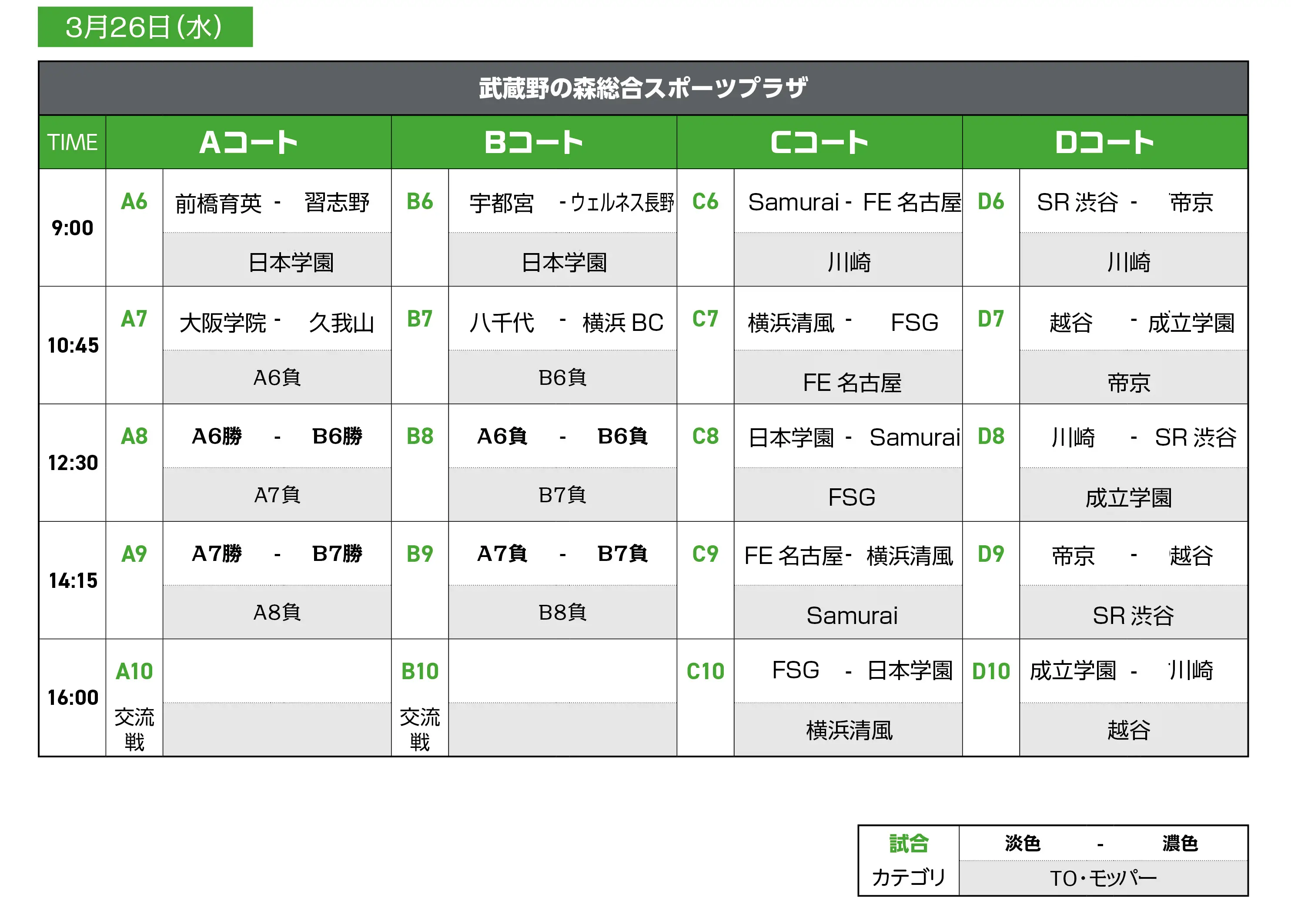Click the TIME column header
This screenshot has width=1291, height=924.
pos(72,142)
